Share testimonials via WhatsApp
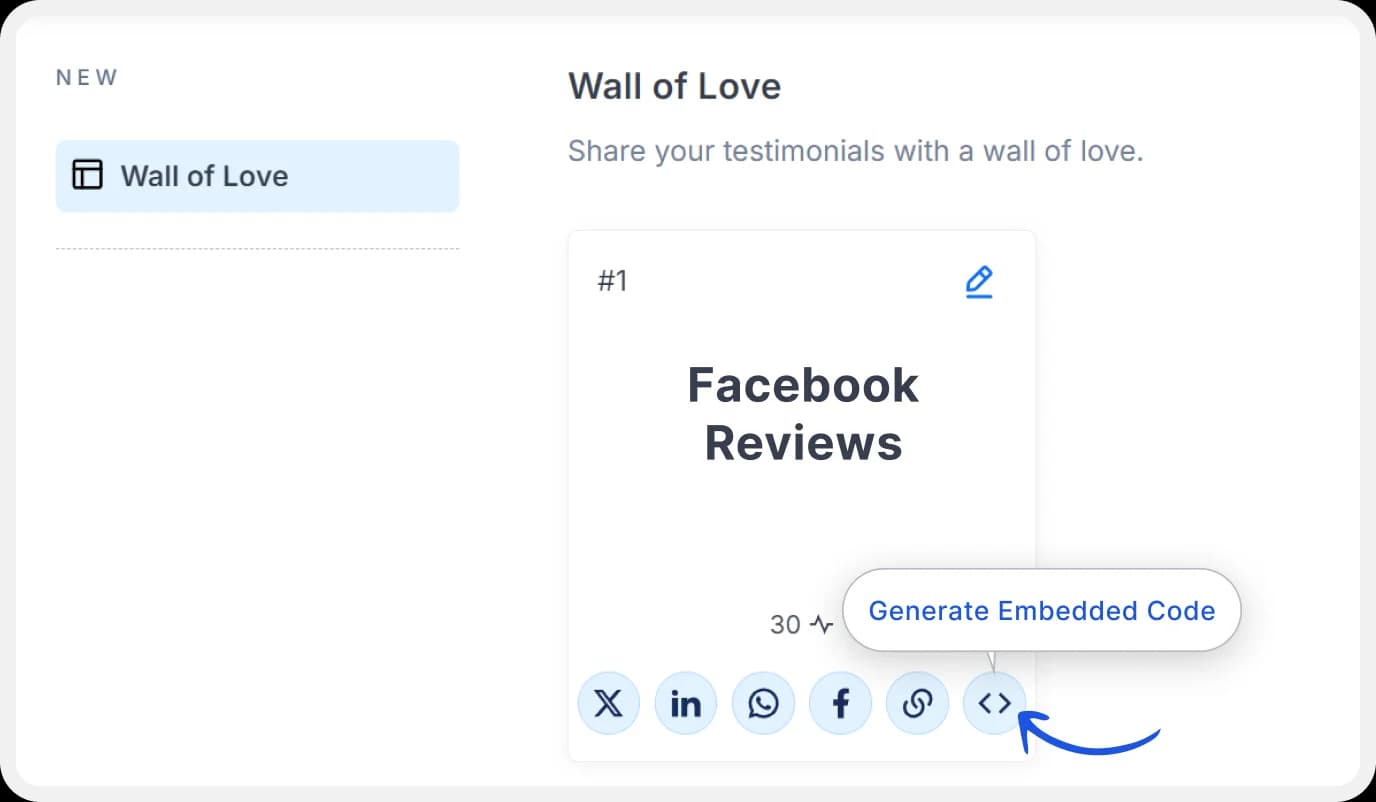This screenshot has height=802, width=1376. click(x=763, y=703)
